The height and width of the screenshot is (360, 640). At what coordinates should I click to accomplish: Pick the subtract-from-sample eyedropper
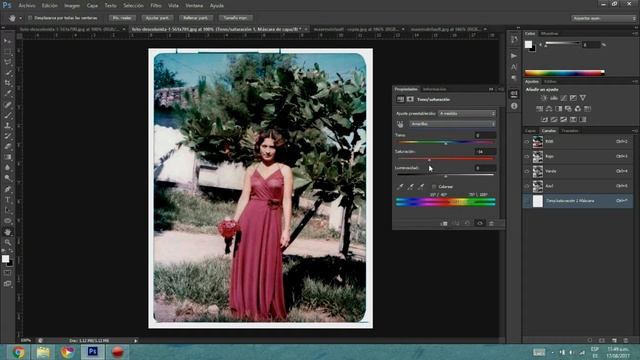(x=421, y=187)
